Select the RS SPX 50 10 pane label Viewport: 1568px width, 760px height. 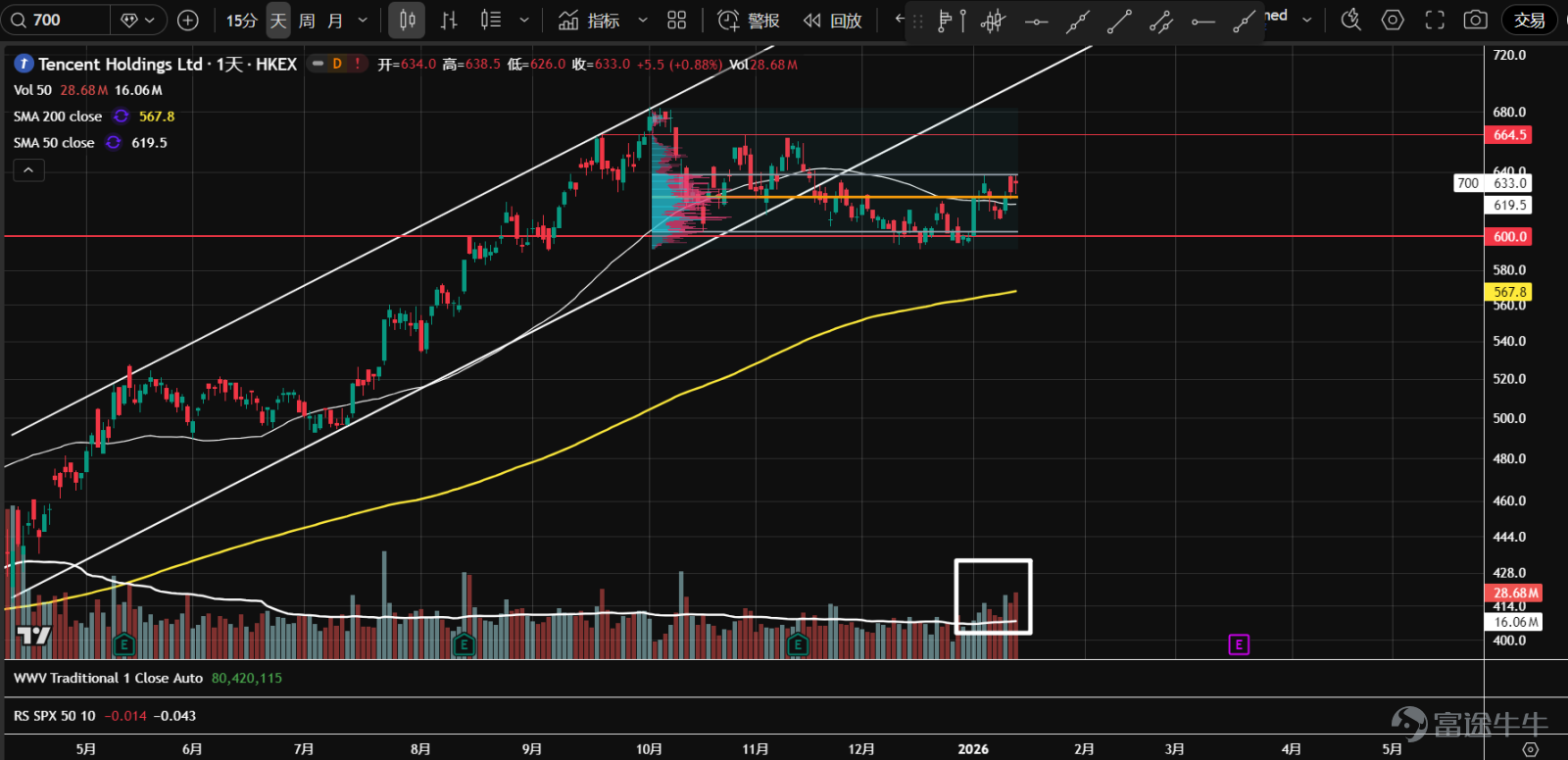tap(55, 716)
